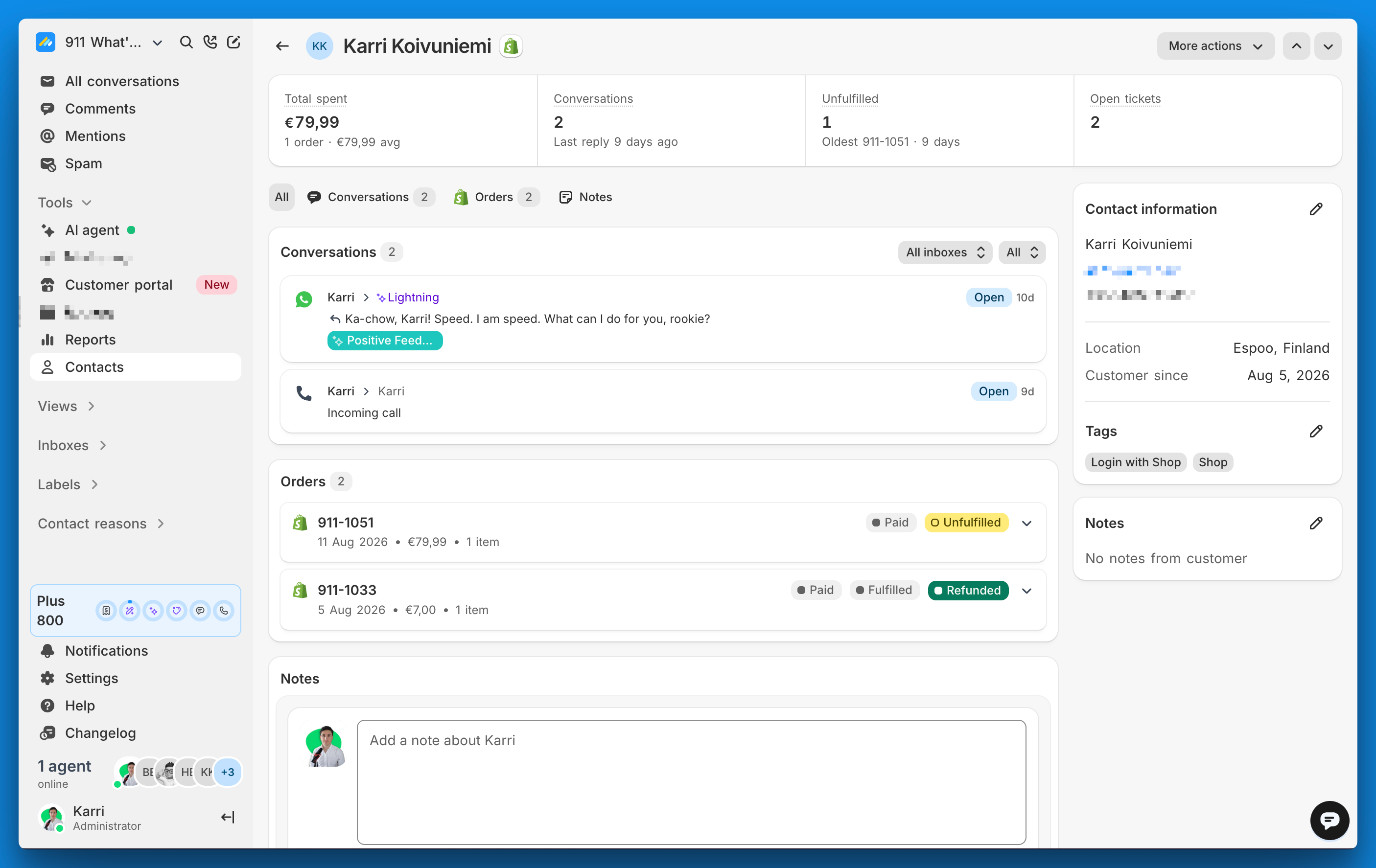Viewport: 1376px width, 868px height.
Task: Open Customer portal in the sidebar
Action: [136, 284]
